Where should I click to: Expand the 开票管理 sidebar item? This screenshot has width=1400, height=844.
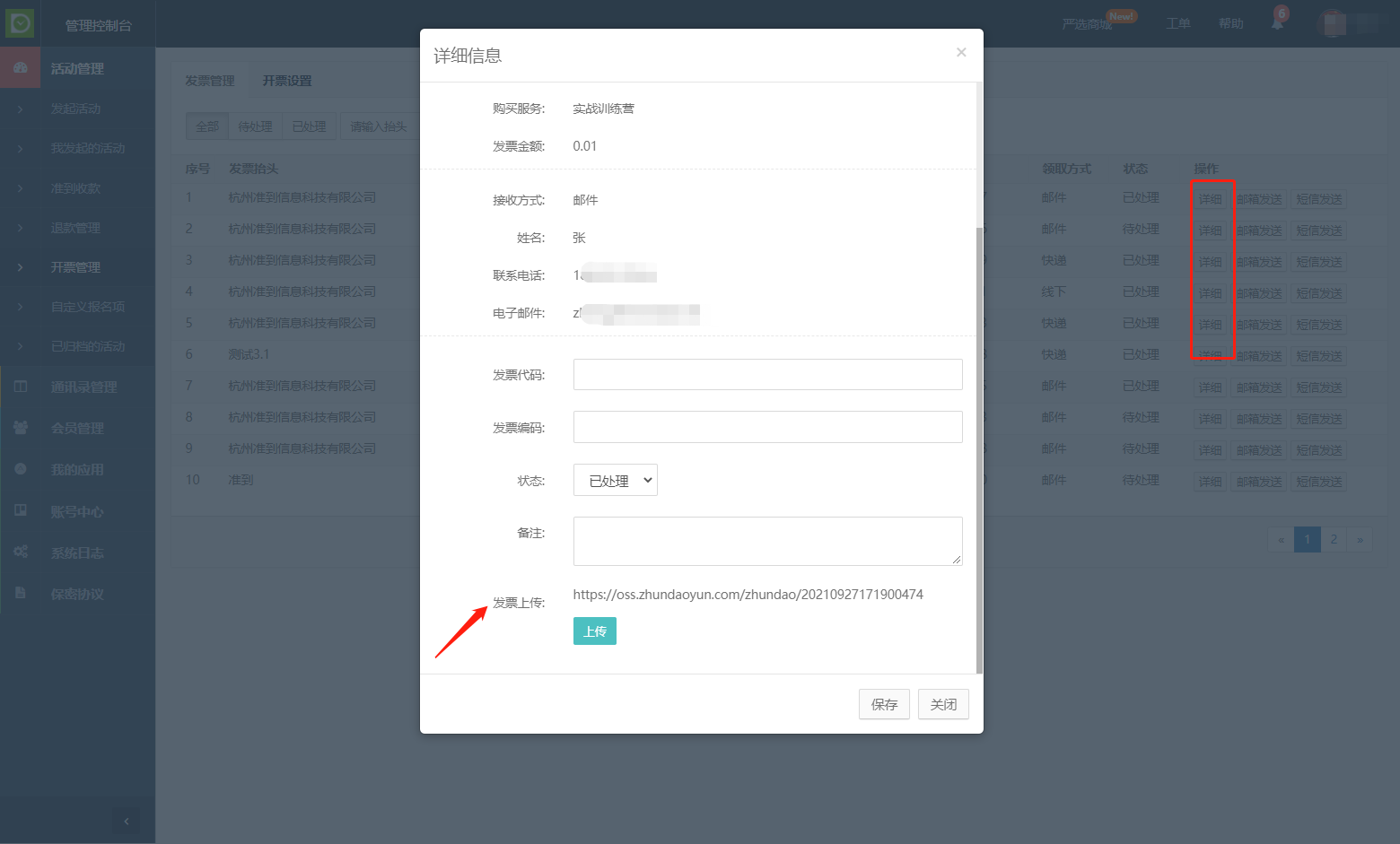pyautogui.click(x=75, y=267)
